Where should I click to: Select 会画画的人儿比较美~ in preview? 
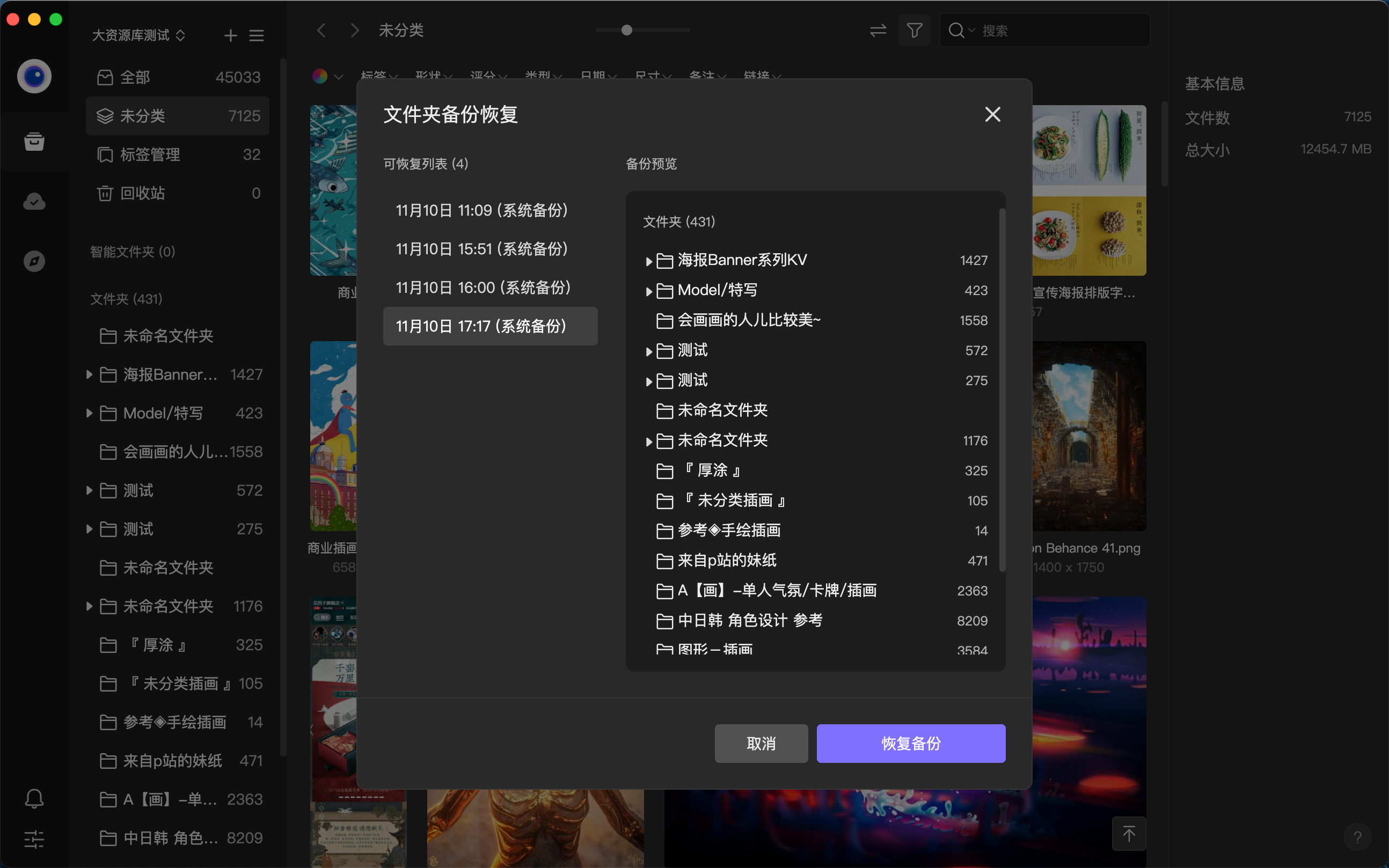(x=815, y=320)
